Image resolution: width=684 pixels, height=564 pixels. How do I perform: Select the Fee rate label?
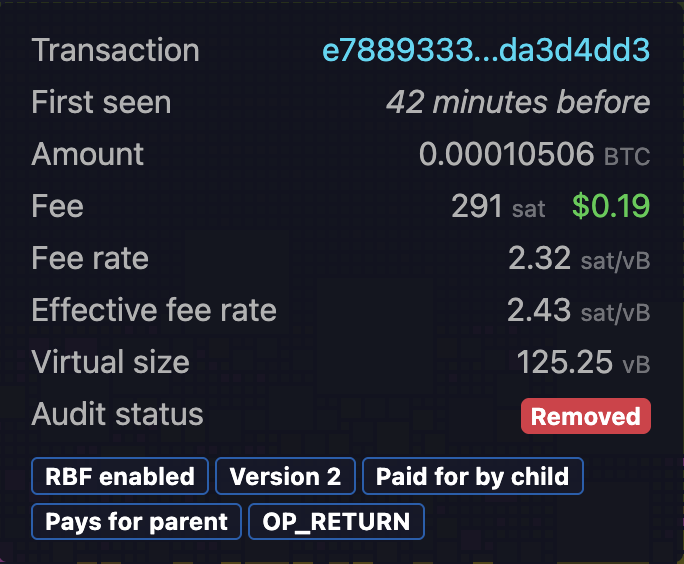pos(90,258)
